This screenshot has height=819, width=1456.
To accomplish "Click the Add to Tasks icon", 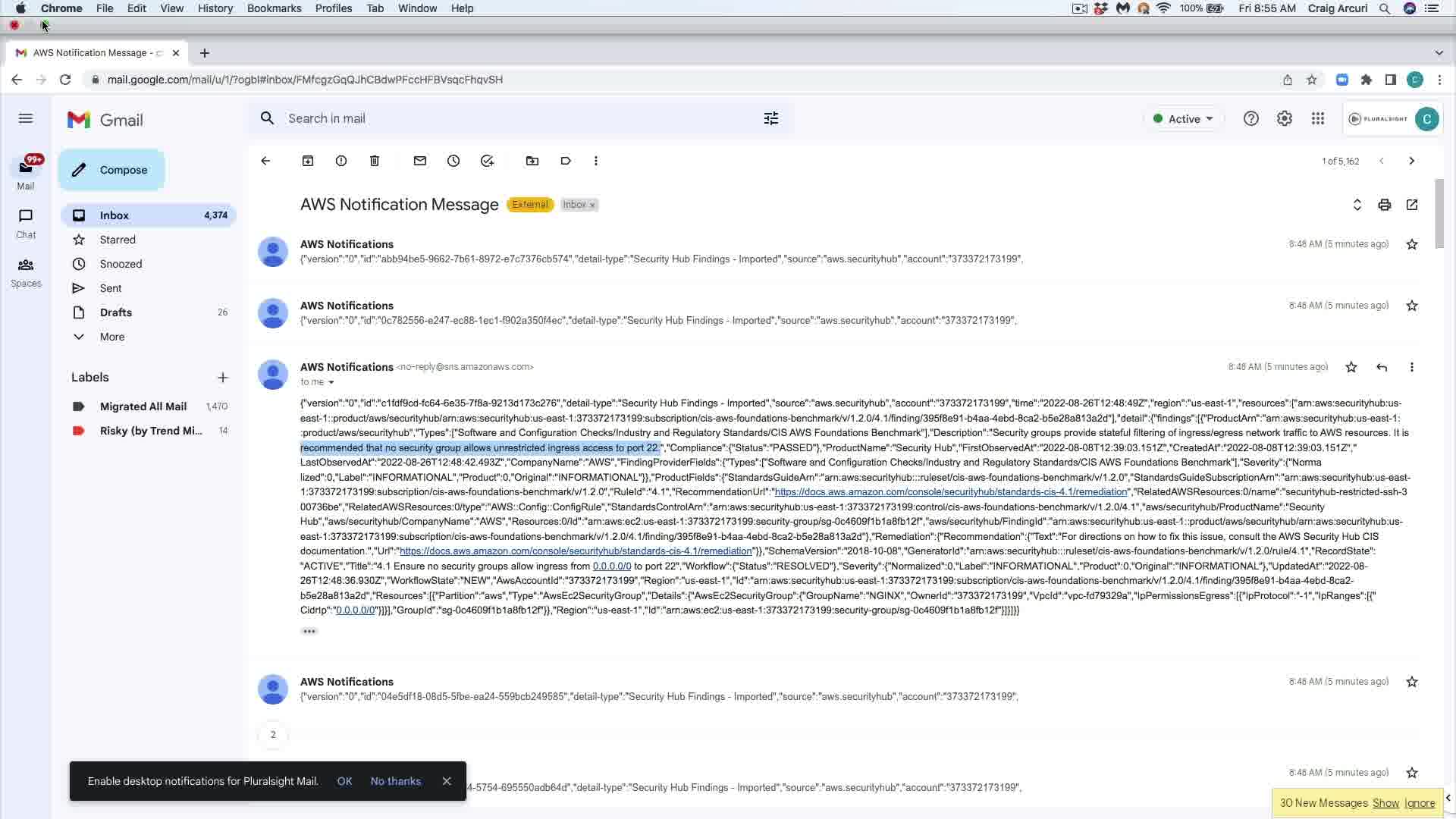I will (487, 161).
